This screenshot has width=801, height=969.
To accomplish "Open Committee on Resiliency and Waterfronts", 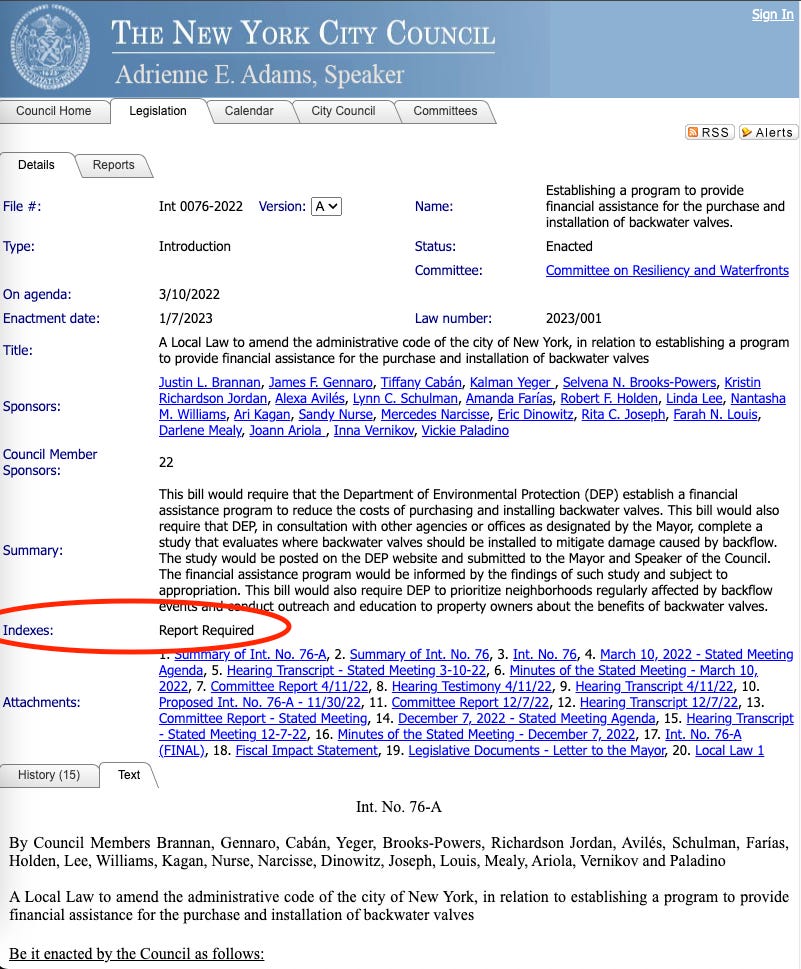I will (667, 270).
